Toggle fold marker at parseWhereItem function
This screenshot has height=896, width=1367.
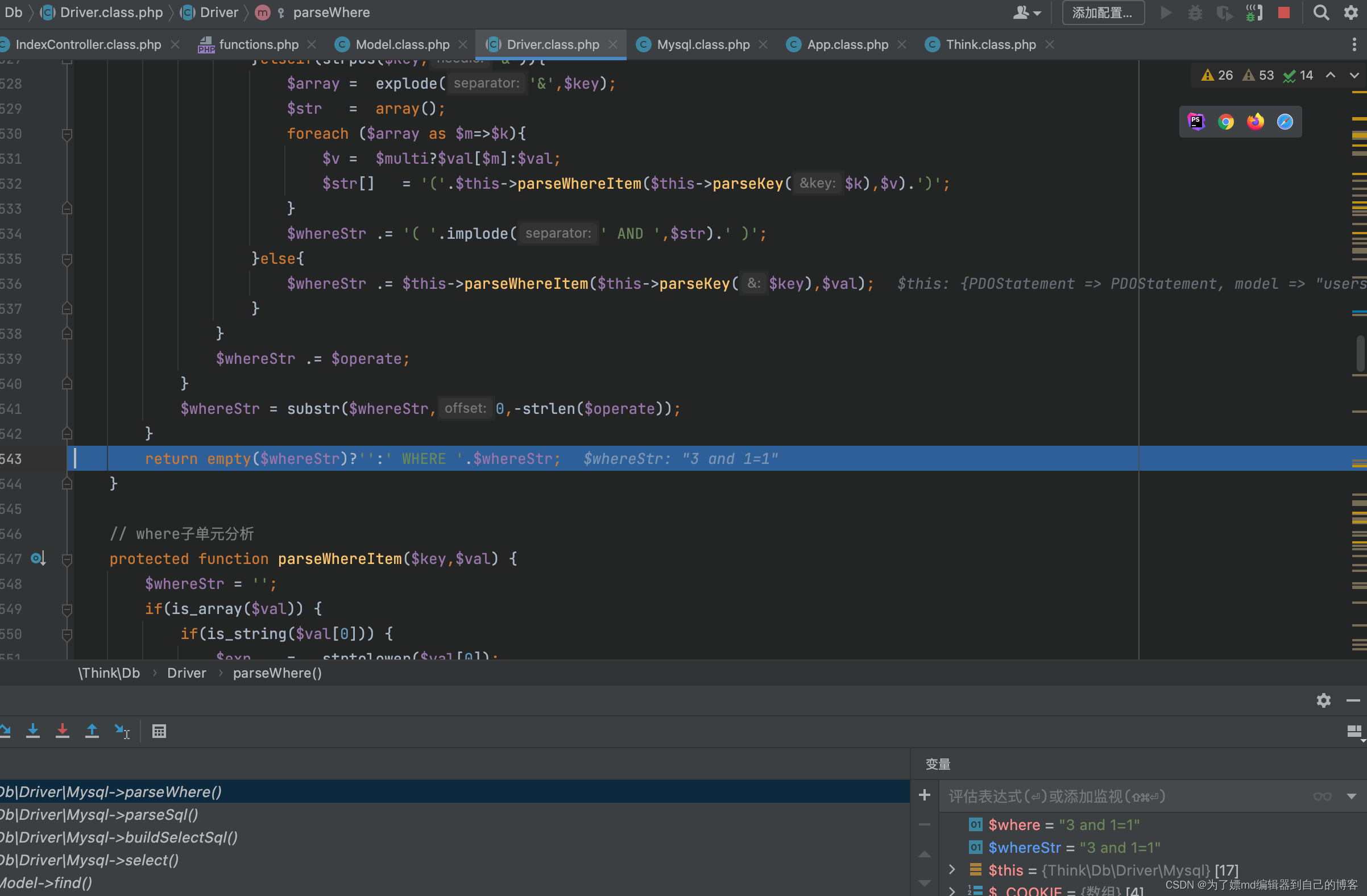[67, 559]
